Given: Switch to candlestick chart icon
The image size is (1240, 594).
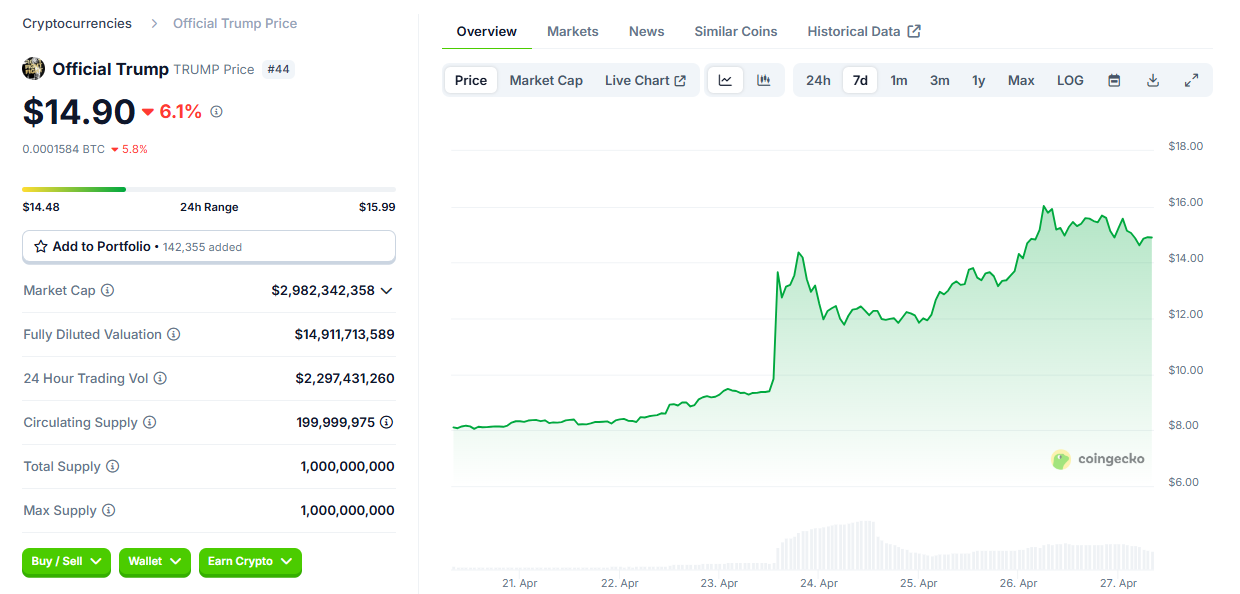Looking at the screenshot, I should tap(764, 80).
